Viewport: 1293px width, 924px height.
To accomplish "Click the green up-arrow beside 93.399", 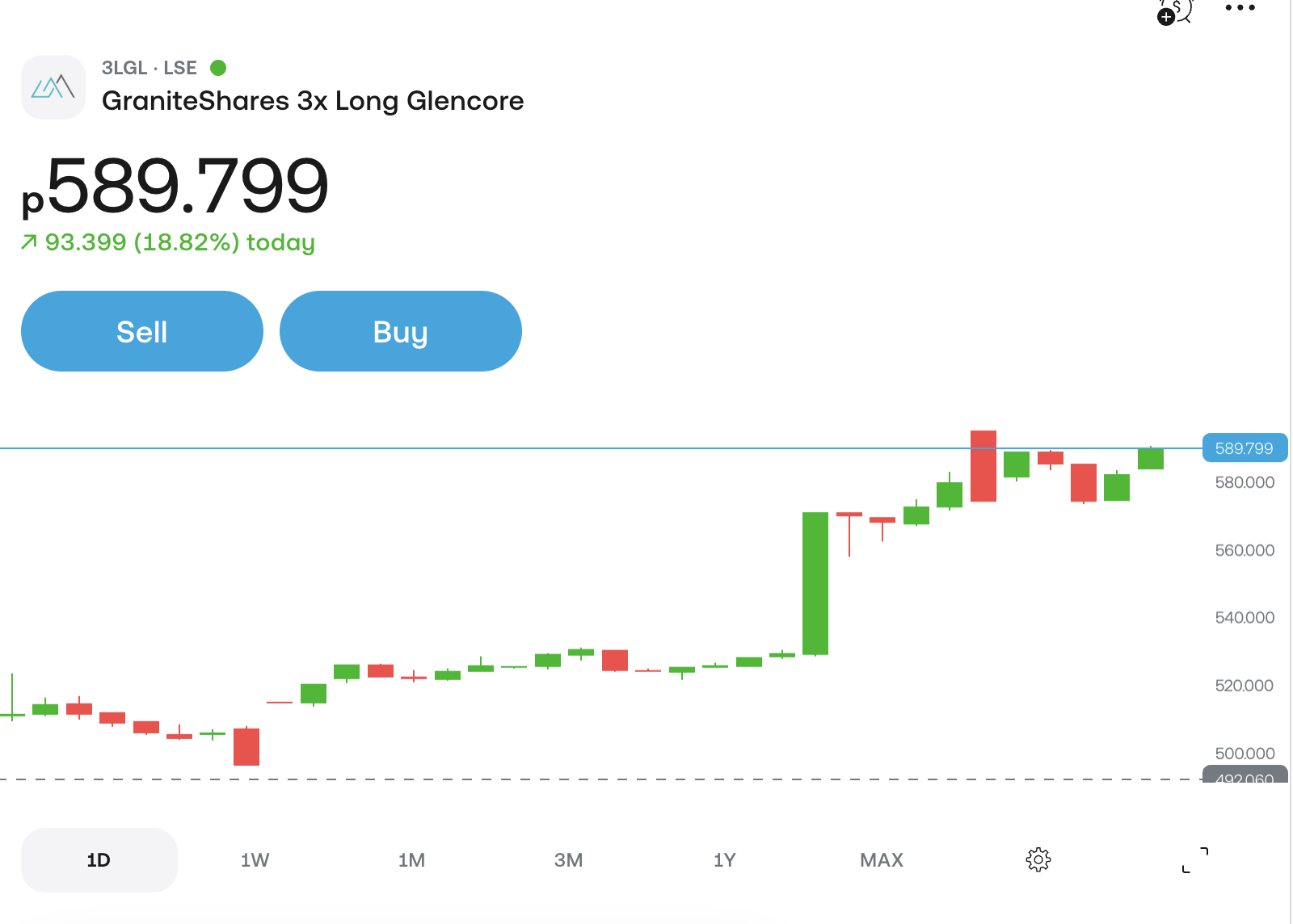I will click(x=29, y=241).
